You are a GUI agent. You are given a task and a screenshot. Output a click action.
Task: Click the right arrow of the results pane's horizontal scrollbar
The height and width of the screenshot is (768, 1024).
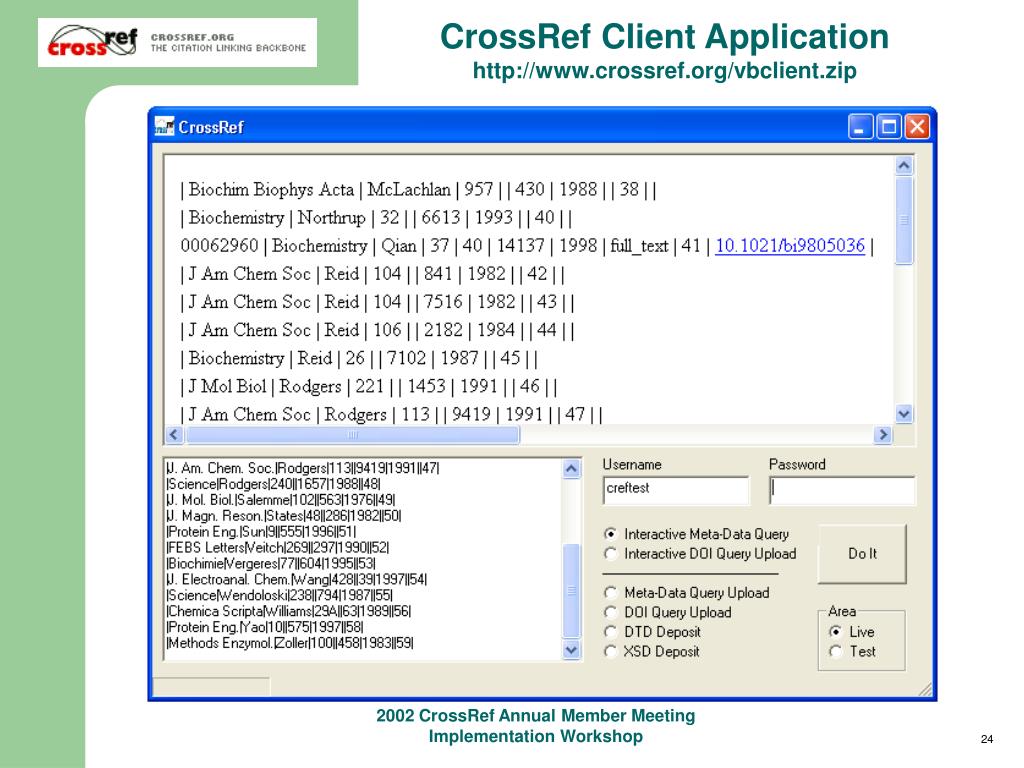[x=883, y=434]
